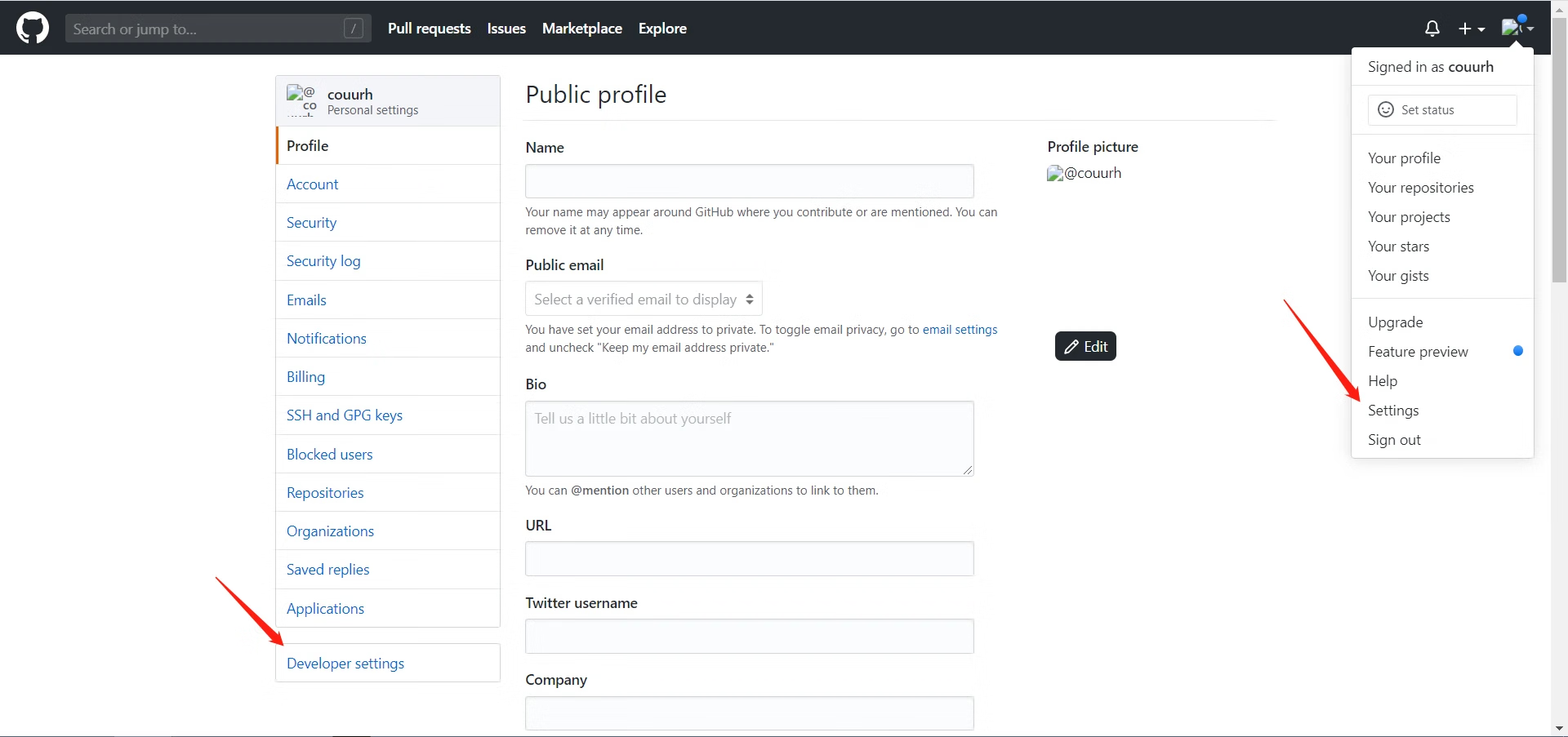Click into the Company field
Viewport: 1568px width, 737px height.
(x=750, y=713)
